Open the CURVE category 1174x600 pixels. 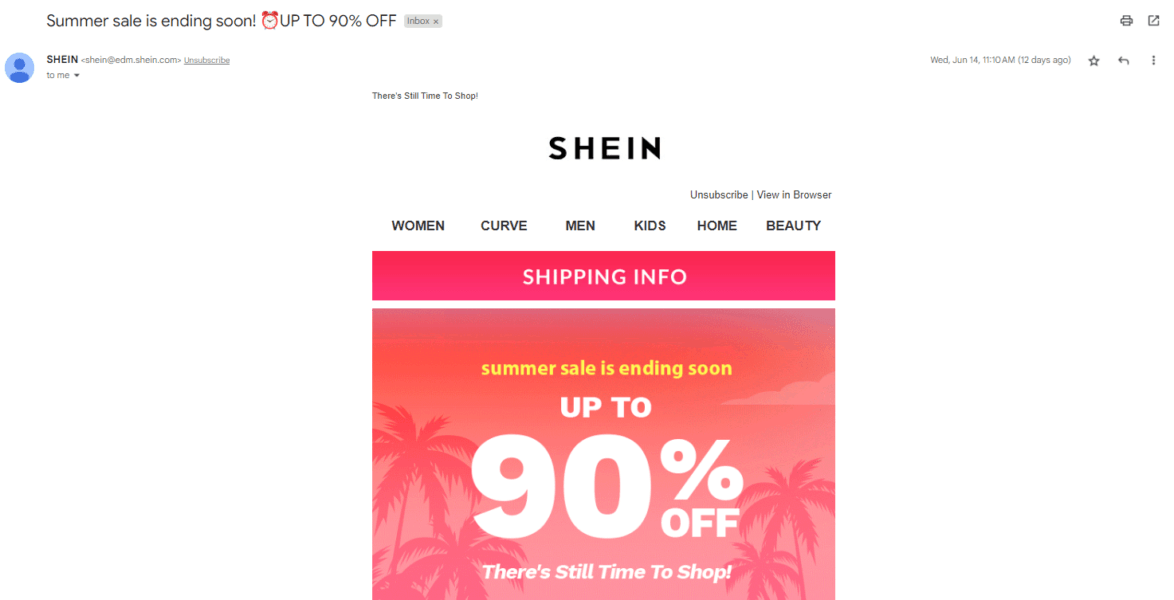pos(503,225)
